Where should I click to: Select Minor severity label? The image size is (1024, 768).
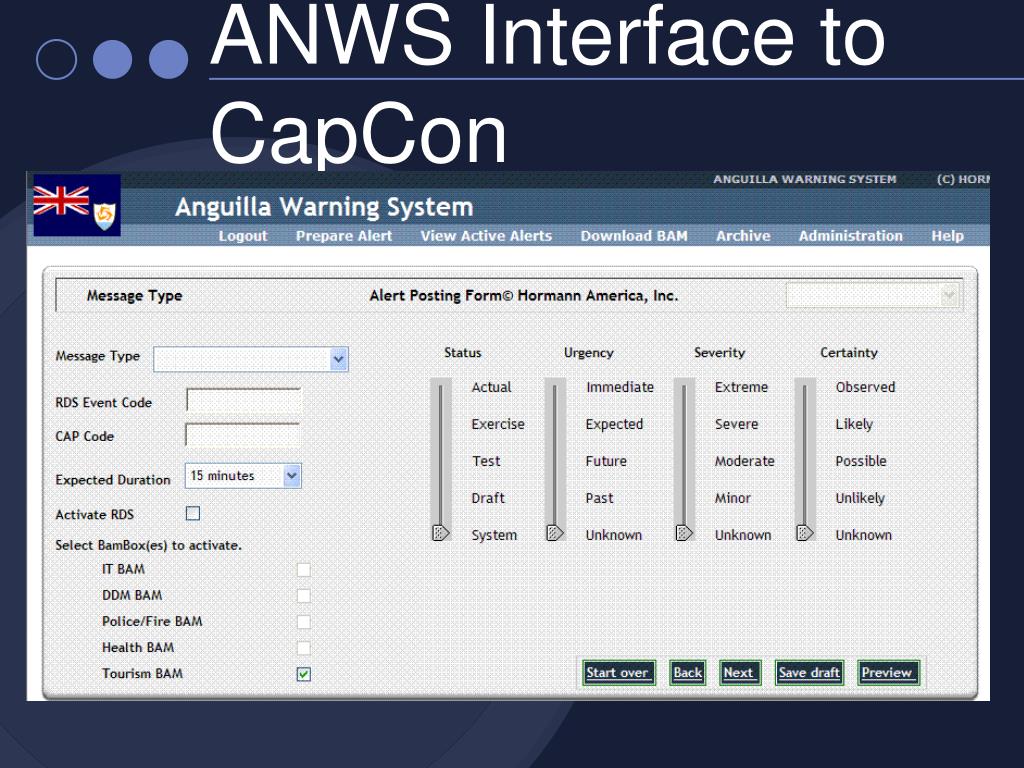coord(733,498)
